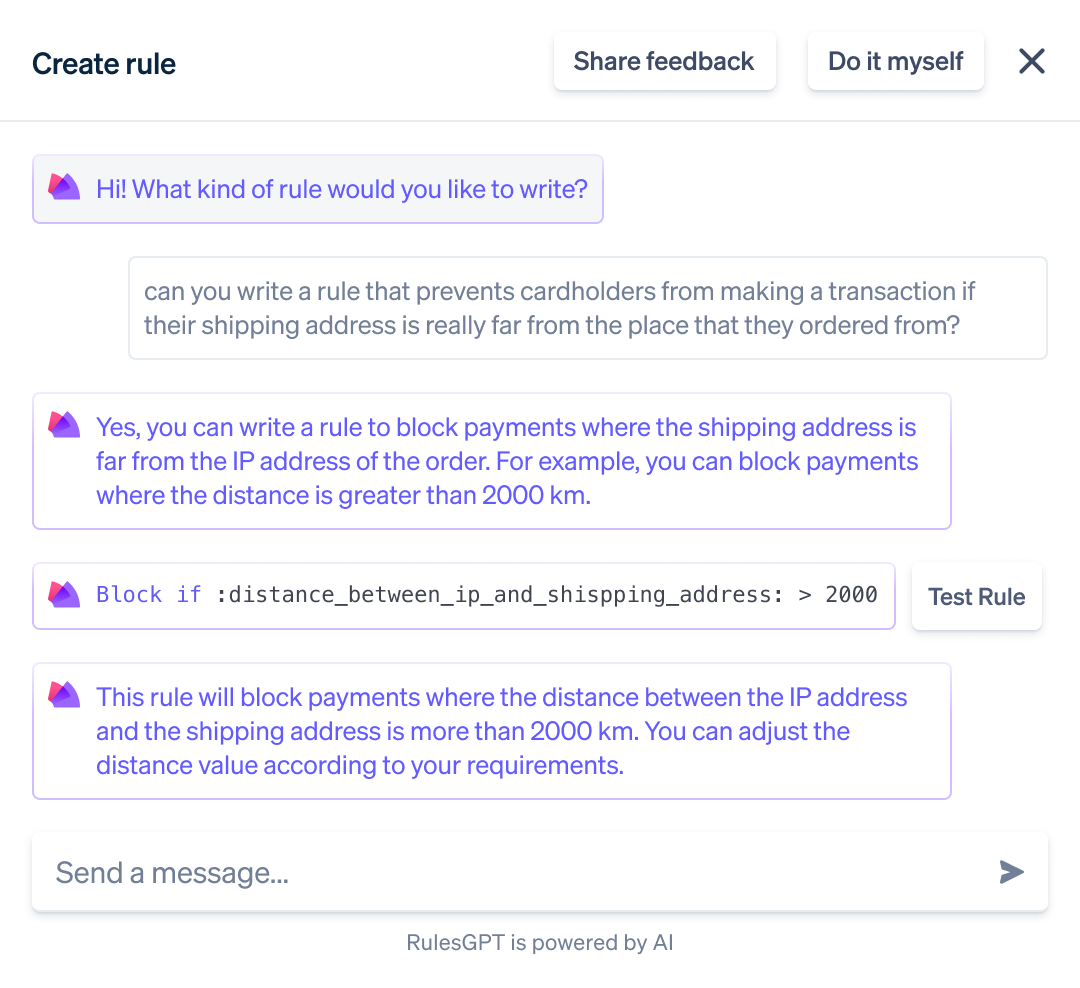The image size is (1080, 988).
Task: Select the pink-purple assistant logo at top message
Action: click(64, 186)
